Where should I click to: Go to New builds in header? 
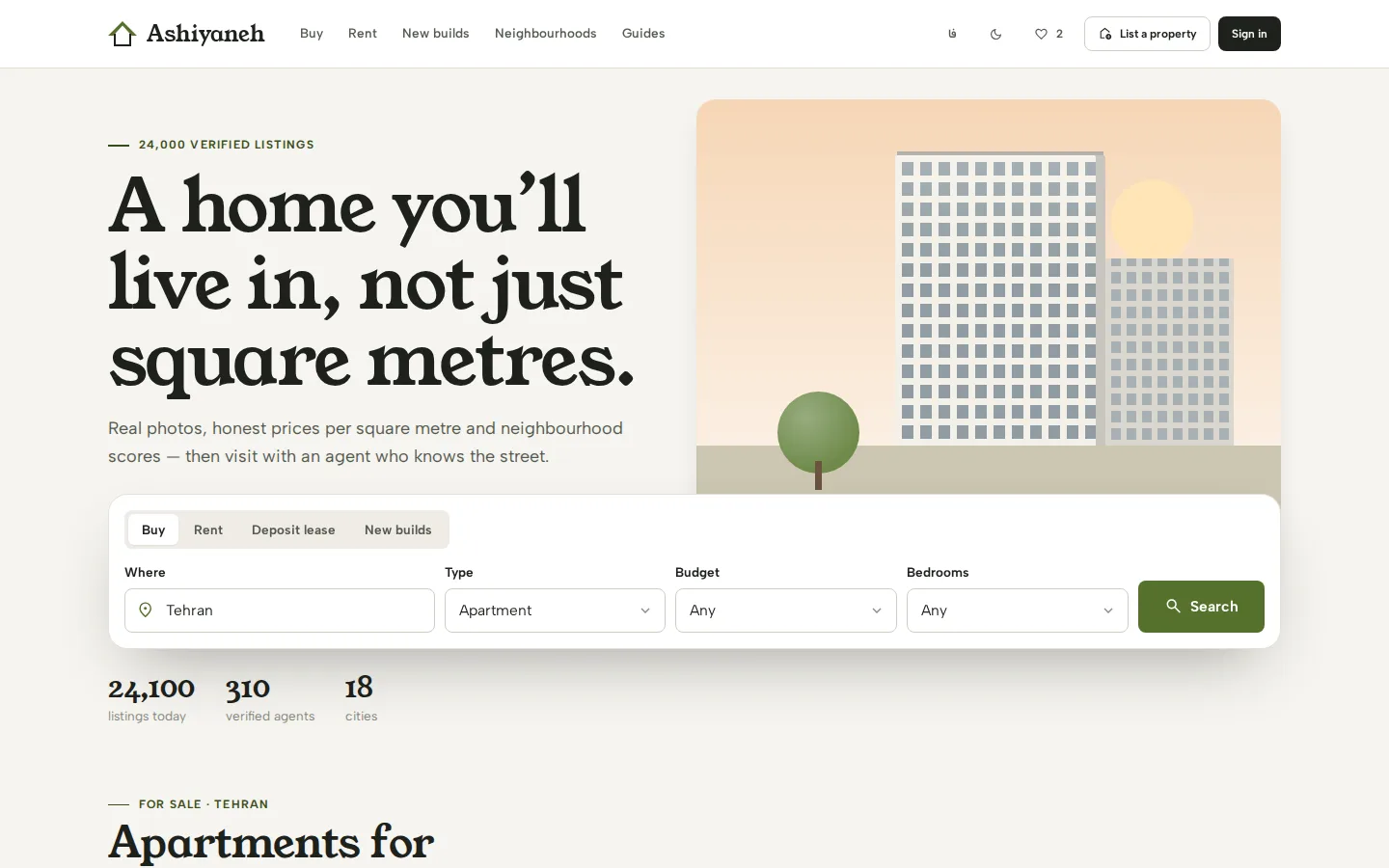[436, 34]
